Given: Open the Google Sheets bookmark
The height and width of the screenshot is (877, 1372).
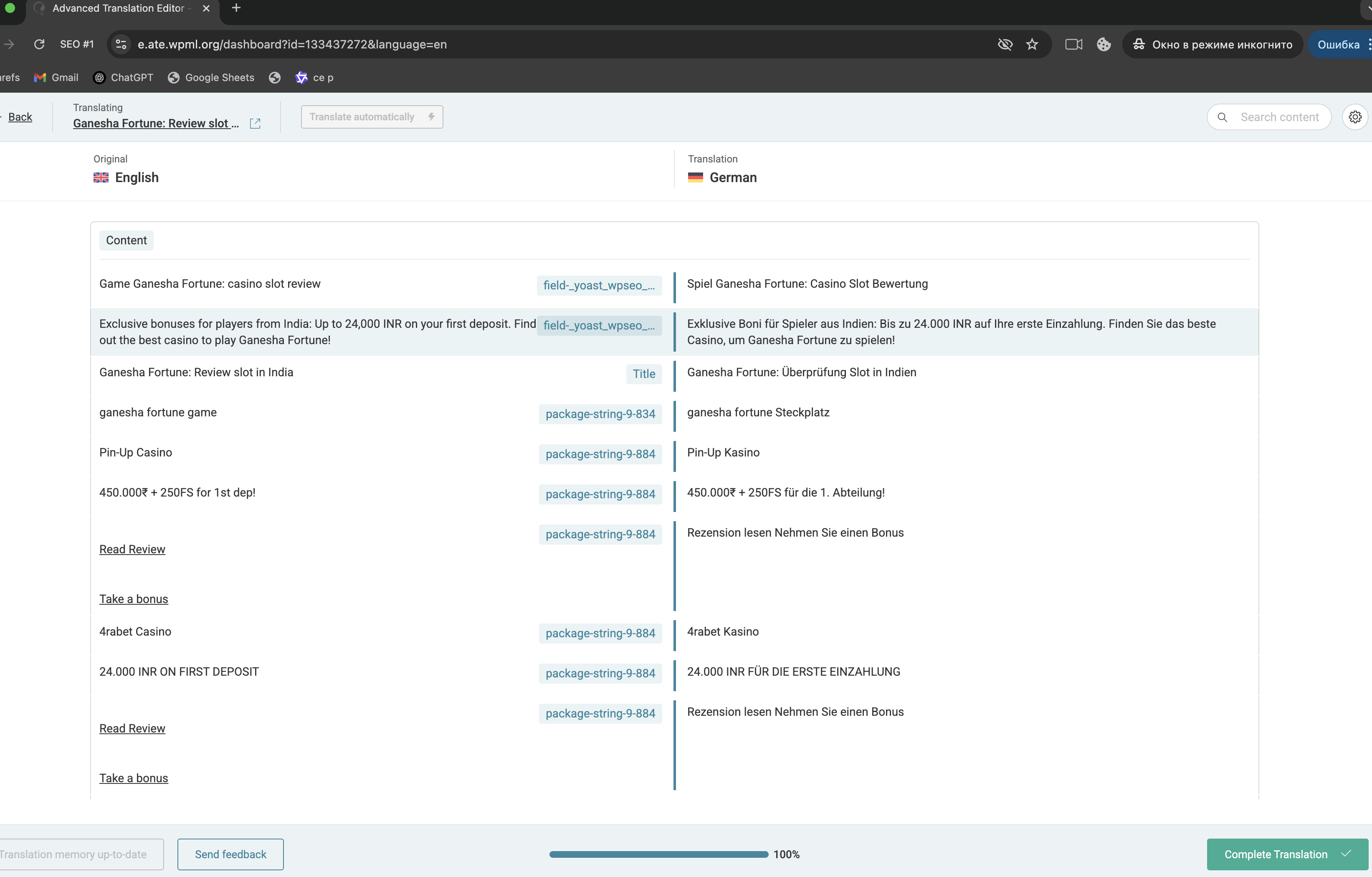Looking at the screenshot, I should tap(211, 78).
